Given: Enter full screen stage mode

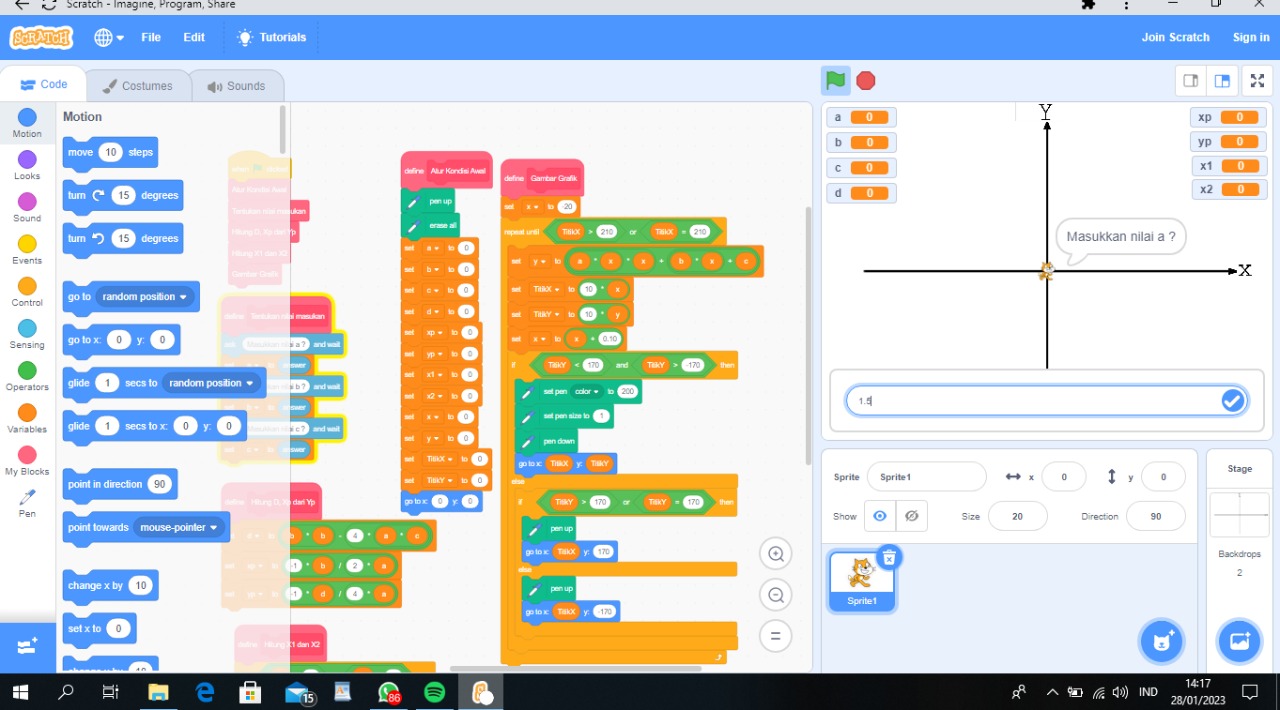Looking at the screenshot, I should pyautogui.click(x=1258, y=81).
